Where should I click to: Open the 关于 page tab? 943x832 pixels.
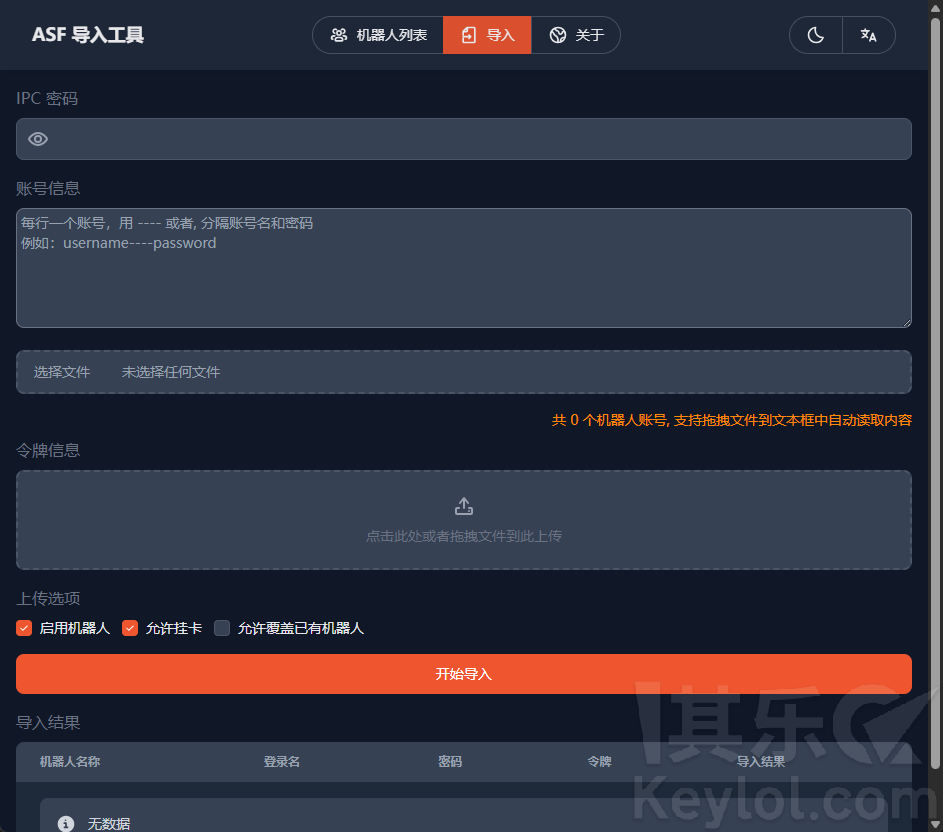click(576, 35)
